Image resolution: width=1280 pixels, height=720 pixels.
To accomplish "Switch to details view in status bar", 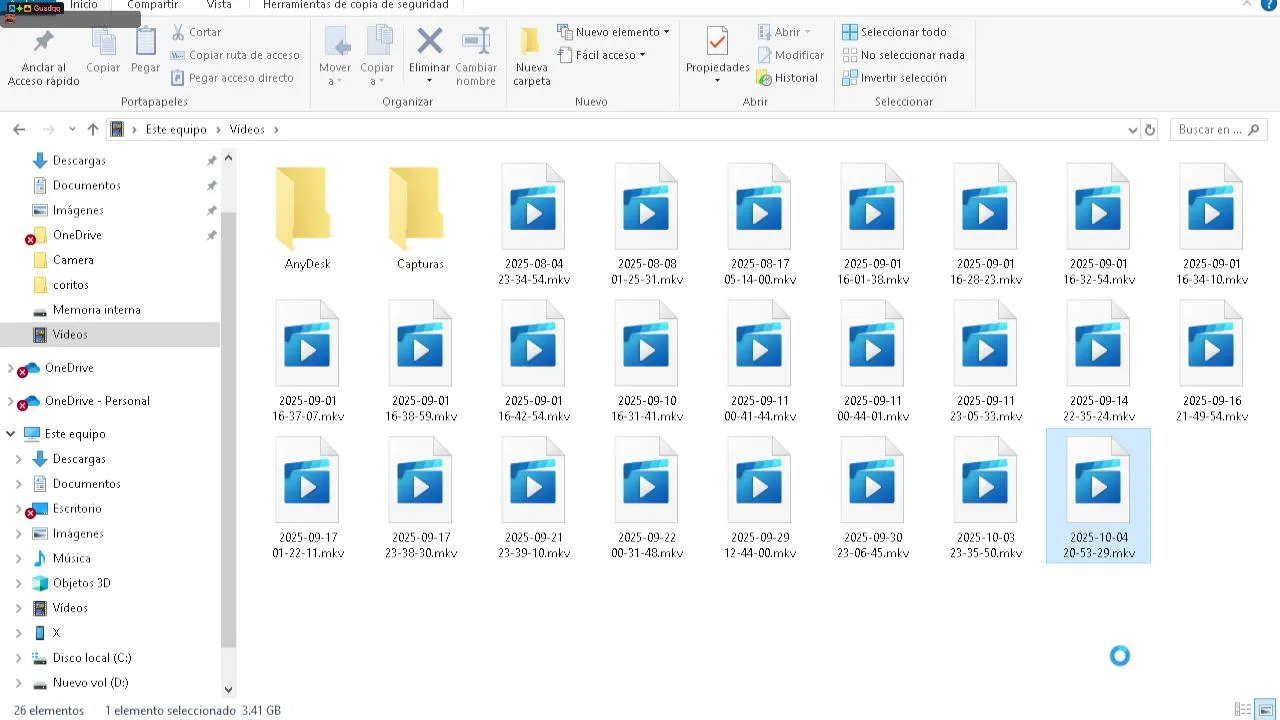I will click(x=1243, y=710).
